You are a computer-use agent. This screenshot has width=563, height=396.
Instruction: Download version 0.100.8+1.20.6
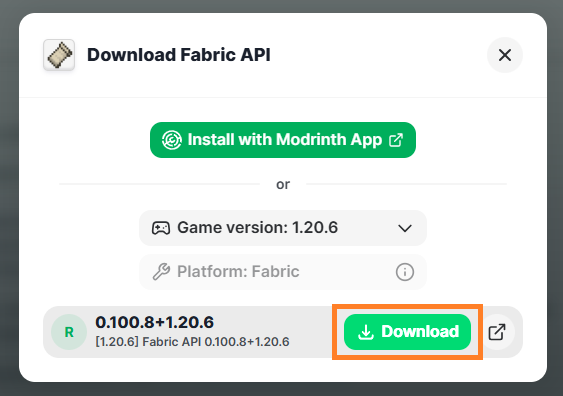click(407, 332)
